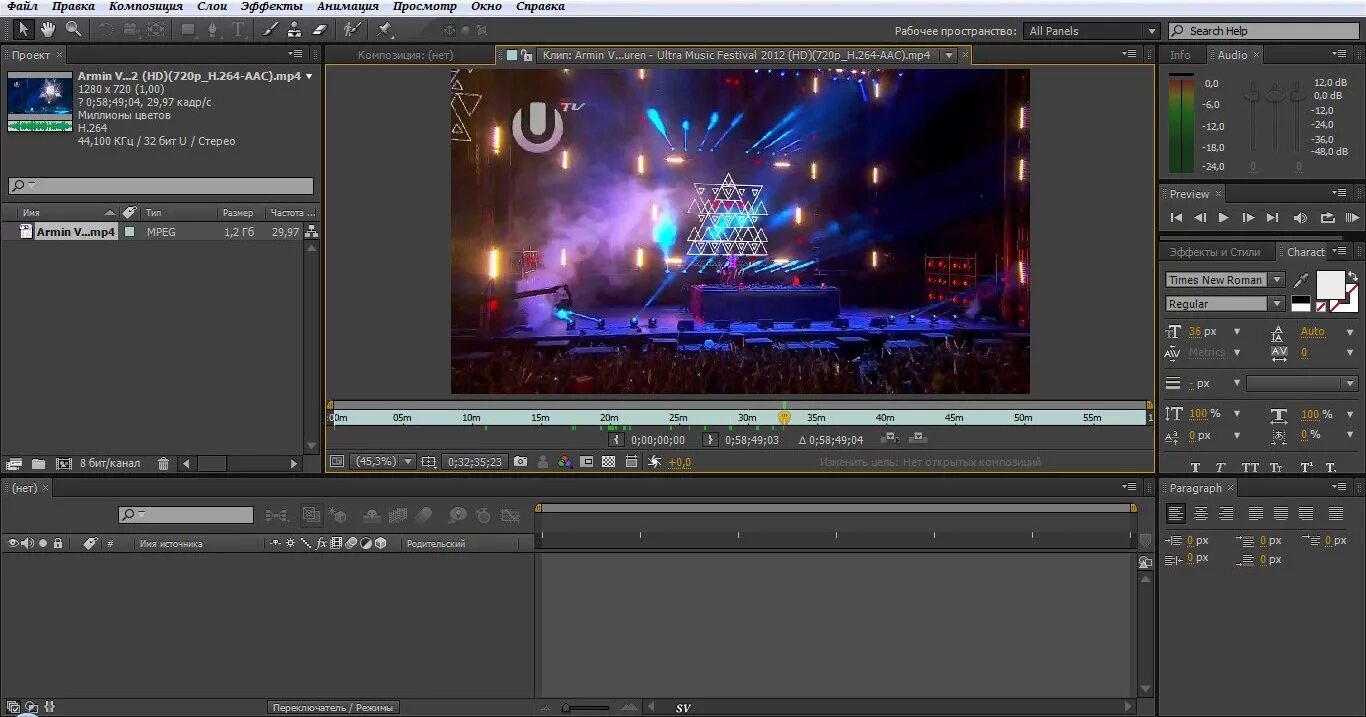Create new folder in Project panel
The width and height of the screenshot is (1366, 717).
tap(38, 464)
